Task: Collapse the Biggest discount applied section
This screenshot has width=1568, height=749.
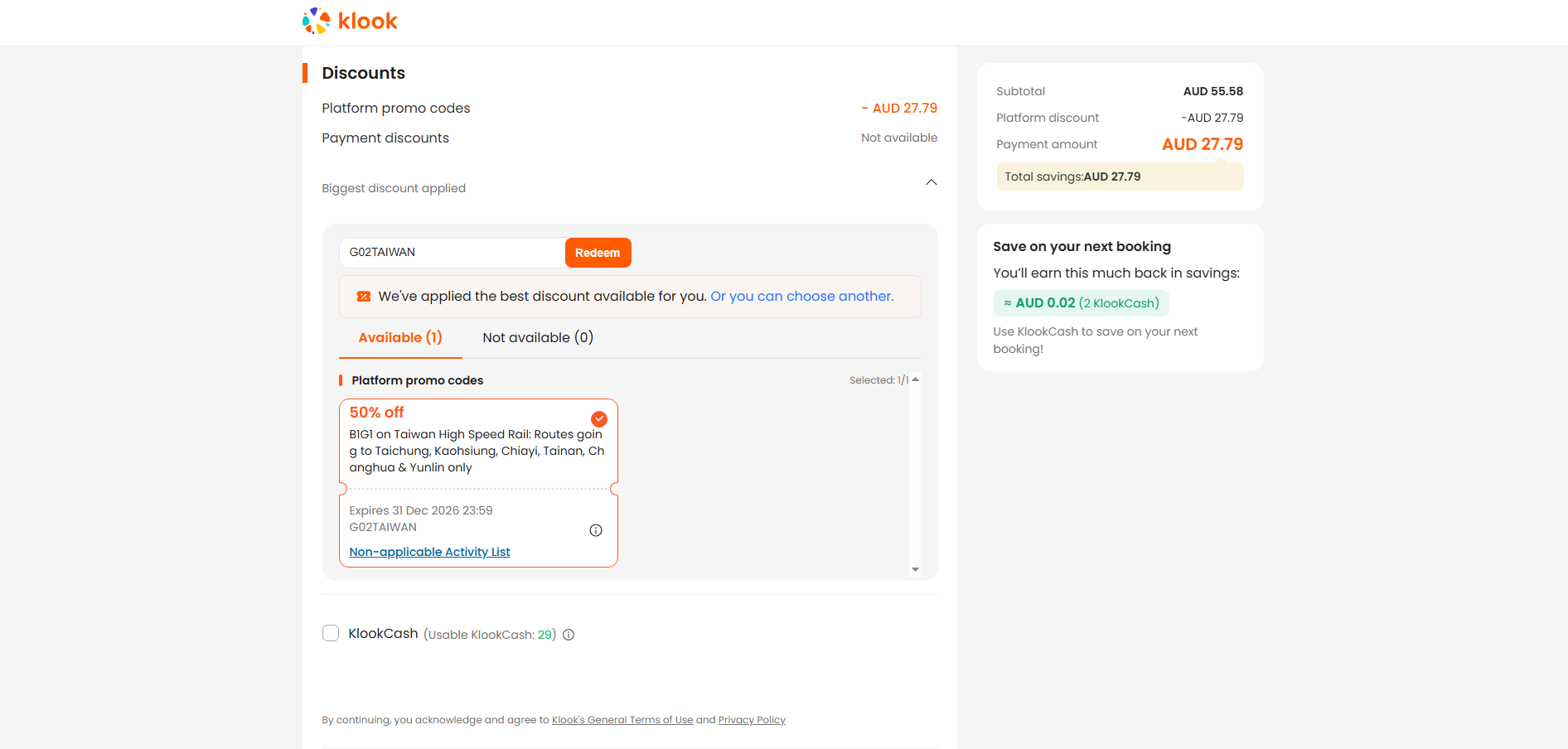Action: [932, 182]
